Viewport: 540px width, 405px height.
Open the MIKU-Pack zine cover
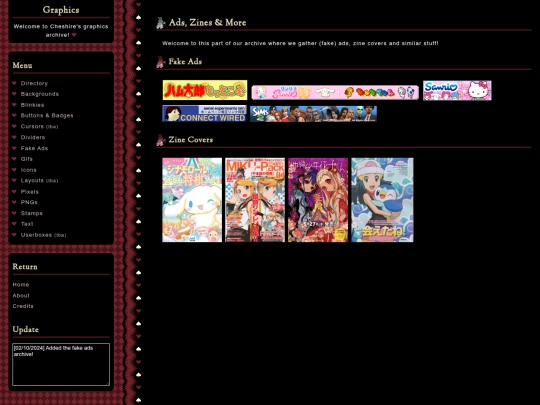click(255, 200)
